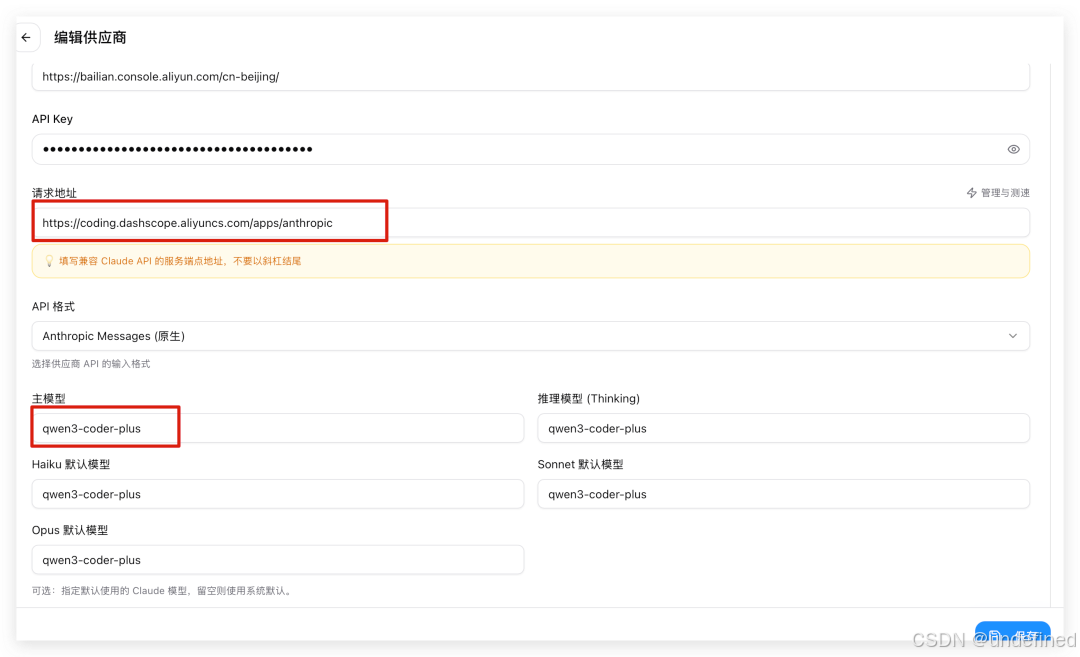Click the Haiku 默认模型 input field

[278, 494]
